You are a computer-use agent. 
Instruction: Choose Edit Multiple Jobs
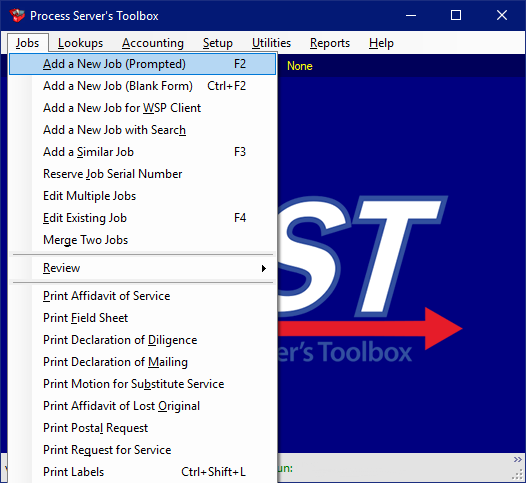pos(143,196)
